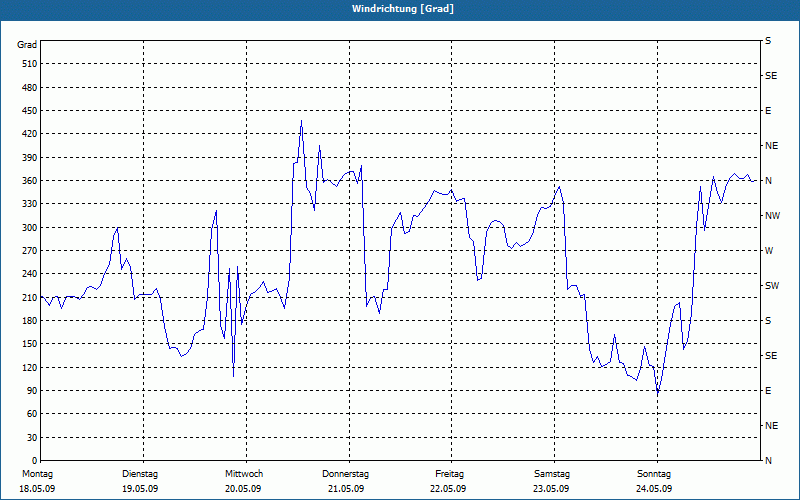Click the 'Grad' unit label on the axis
The width and height of the screenshot is (800, 500).
[x=27, y=45]
